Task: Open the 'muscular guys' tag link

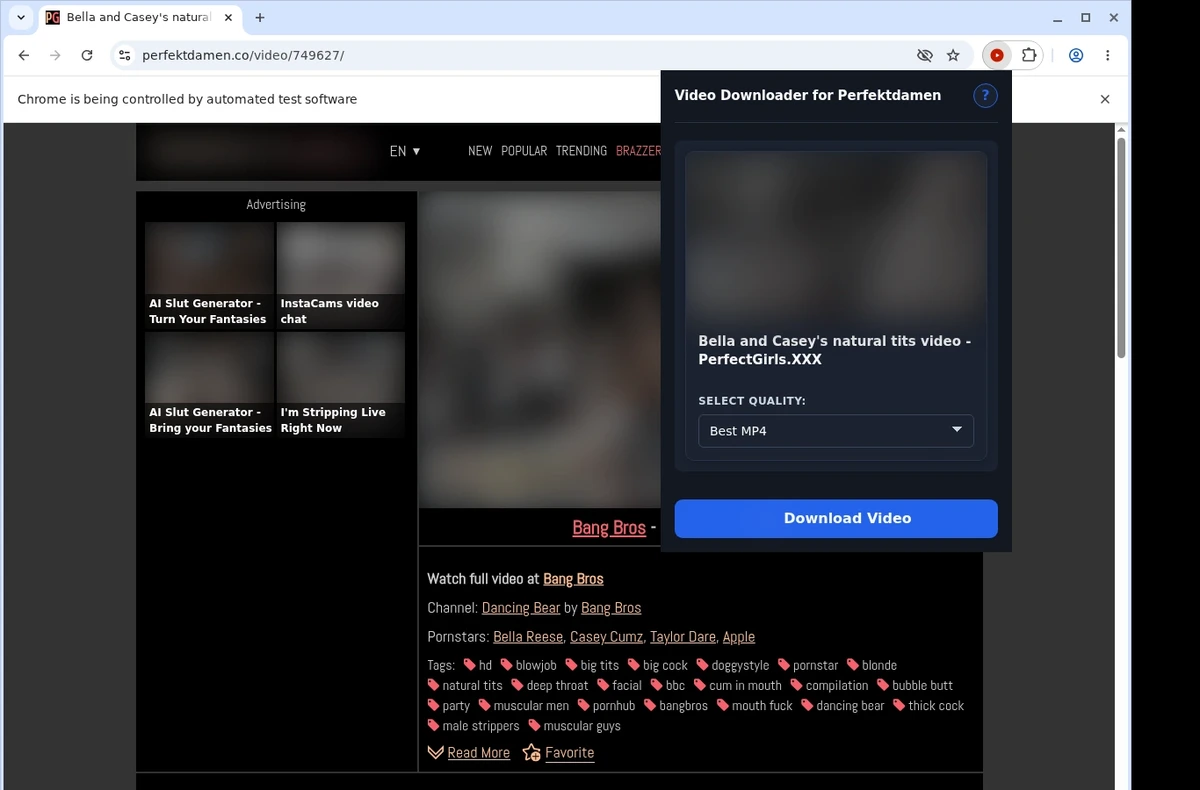Action: [582, 726]
